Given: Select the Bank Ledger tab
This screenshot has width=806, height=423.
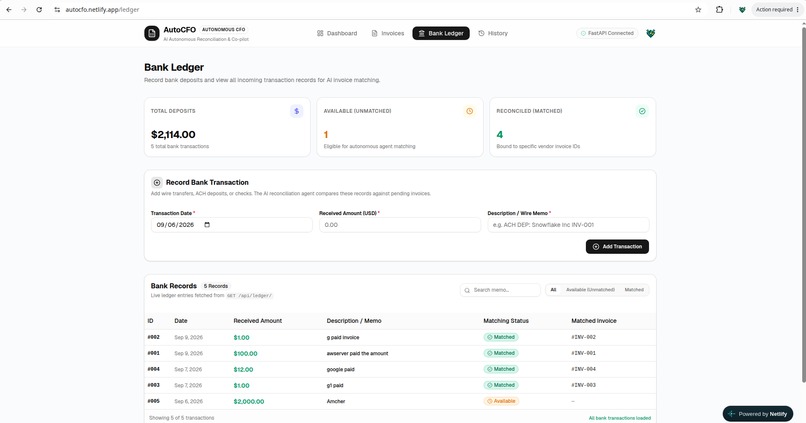Looking at the screenshot, I should point(441,33).
